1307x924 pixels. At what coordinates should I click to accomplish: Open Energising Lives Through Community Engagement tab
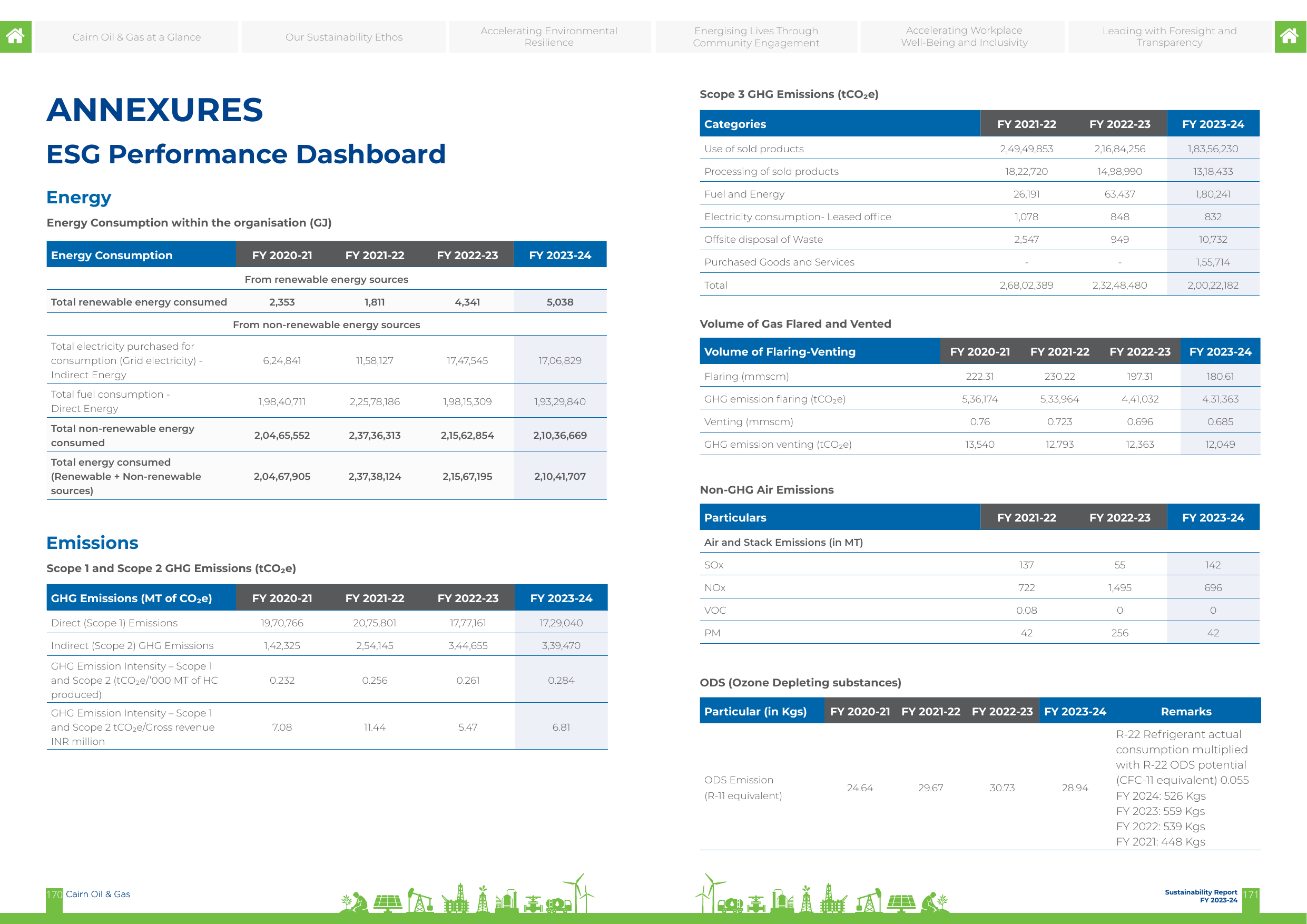756,37
